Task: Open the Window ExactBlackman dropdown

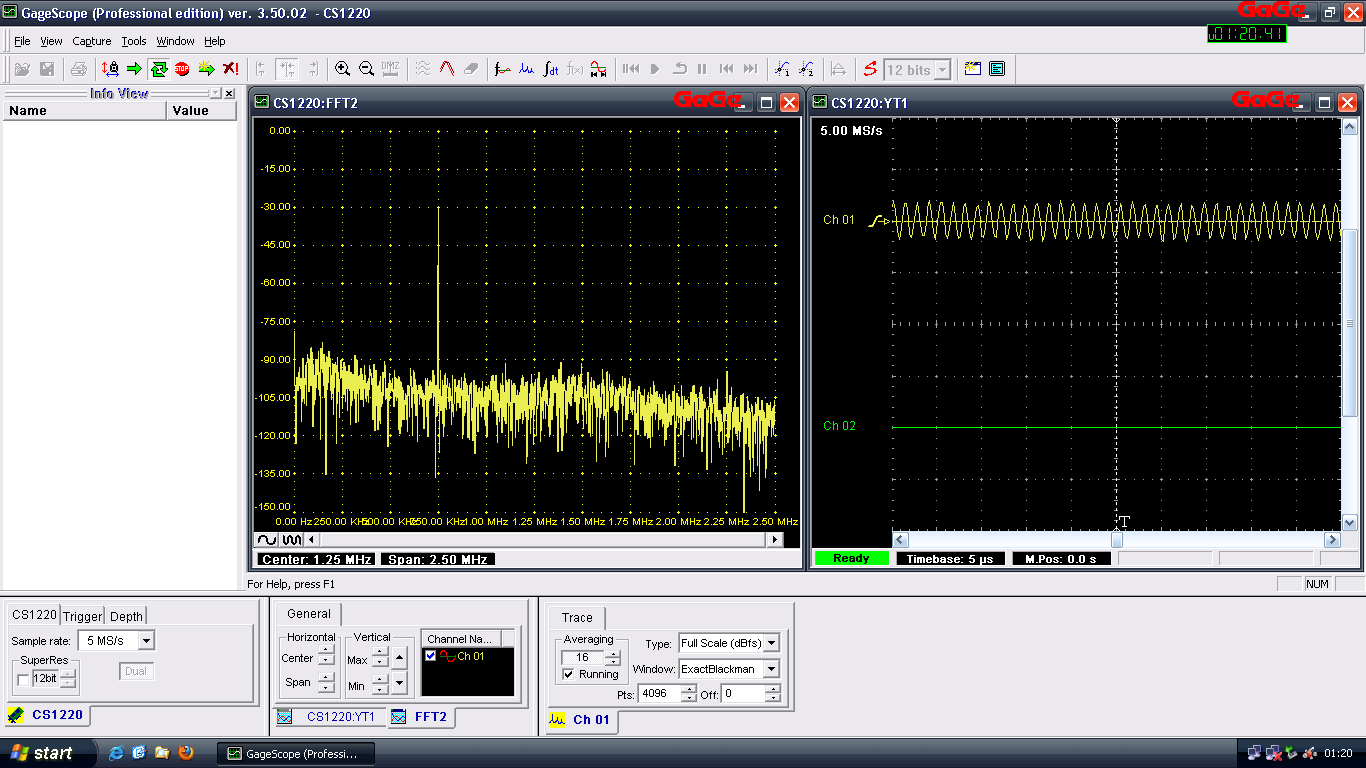Action: [x=770, y=669]
